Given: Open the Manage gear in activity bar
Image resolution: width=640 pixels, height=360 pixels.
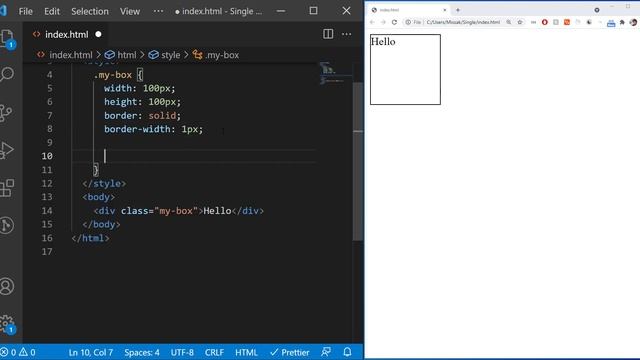Looking at the screenshot, I should click(x=7, y=324).
